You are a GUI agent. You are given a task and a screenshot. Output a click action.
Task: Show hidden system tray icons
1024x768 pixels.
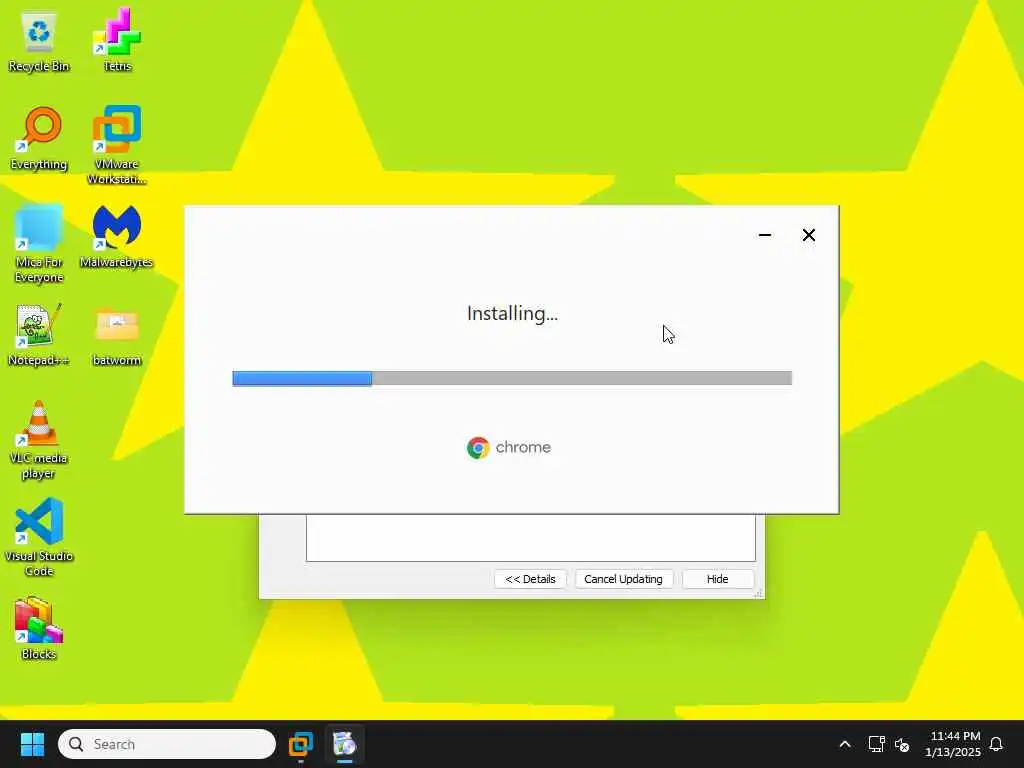pyautogui.click(x=844, y=744)
